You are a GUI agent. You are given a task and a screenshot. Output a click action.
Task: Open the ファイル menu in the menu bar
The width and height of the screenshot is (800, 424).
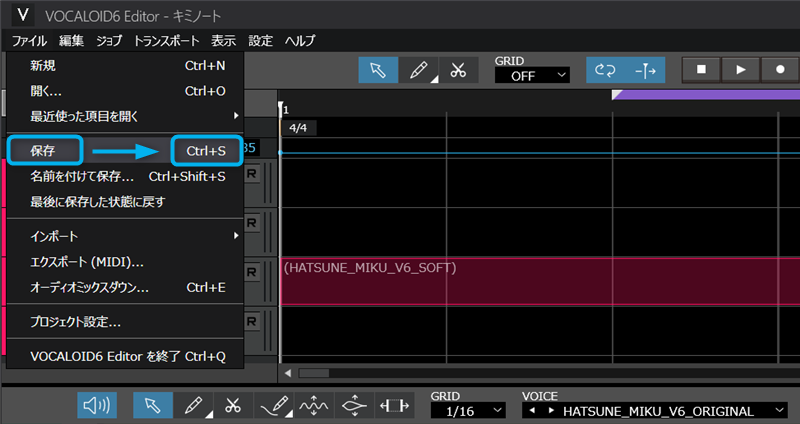30,41
